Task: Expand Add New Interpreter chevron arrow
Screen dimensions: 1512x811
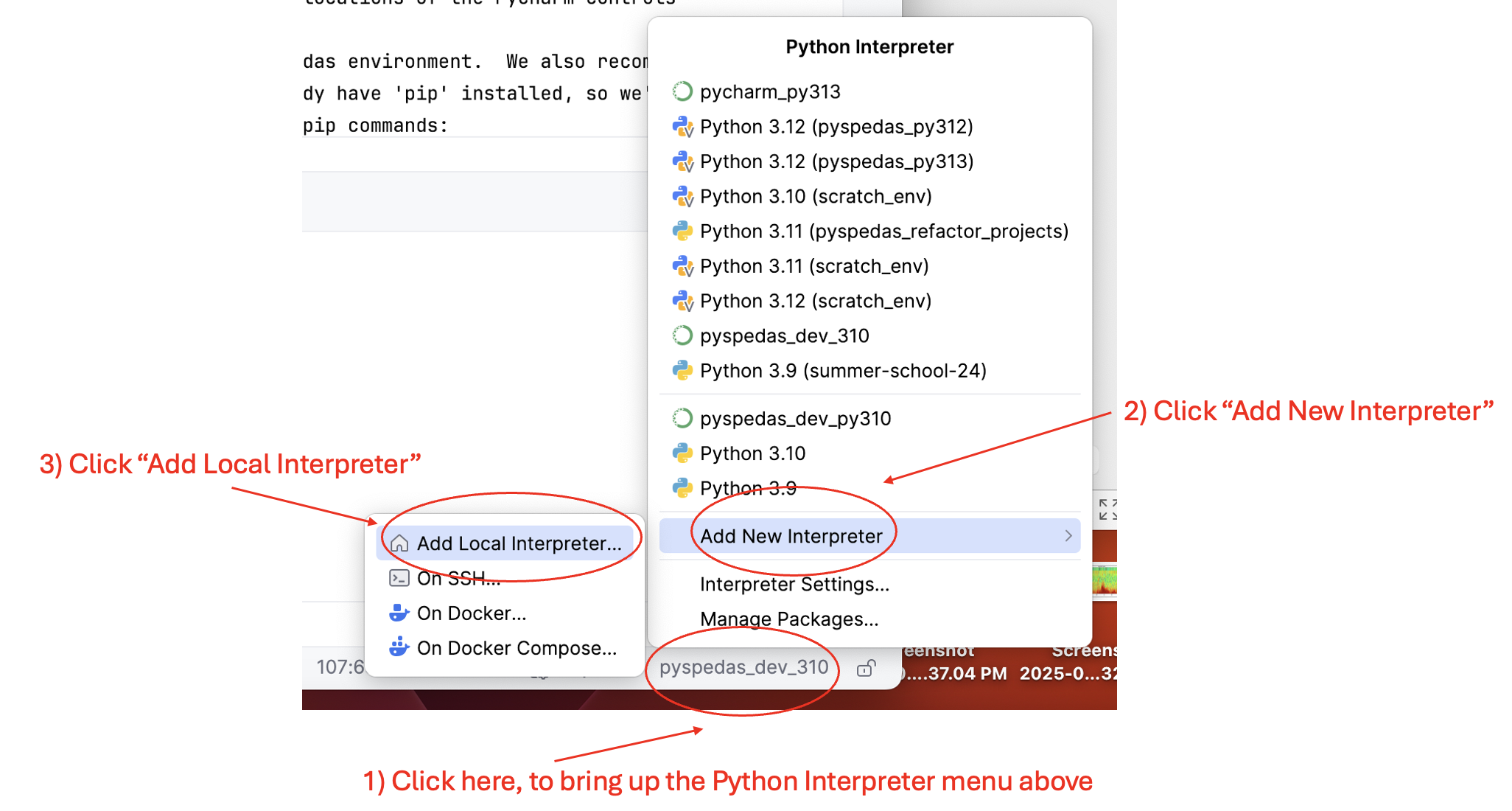Action: point(1068,536)
